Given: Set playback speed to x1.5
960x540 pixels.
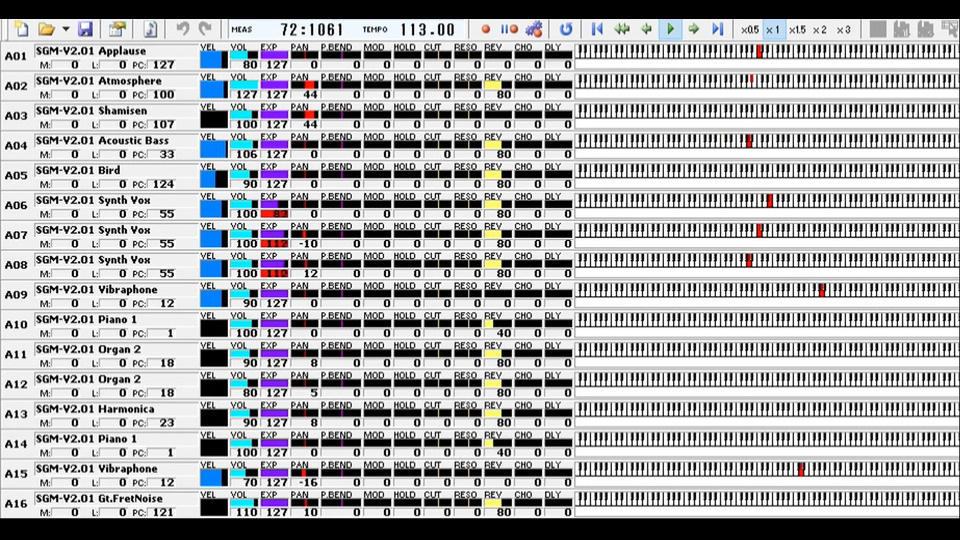Looking at the screenshot, I should coord(797,29).
